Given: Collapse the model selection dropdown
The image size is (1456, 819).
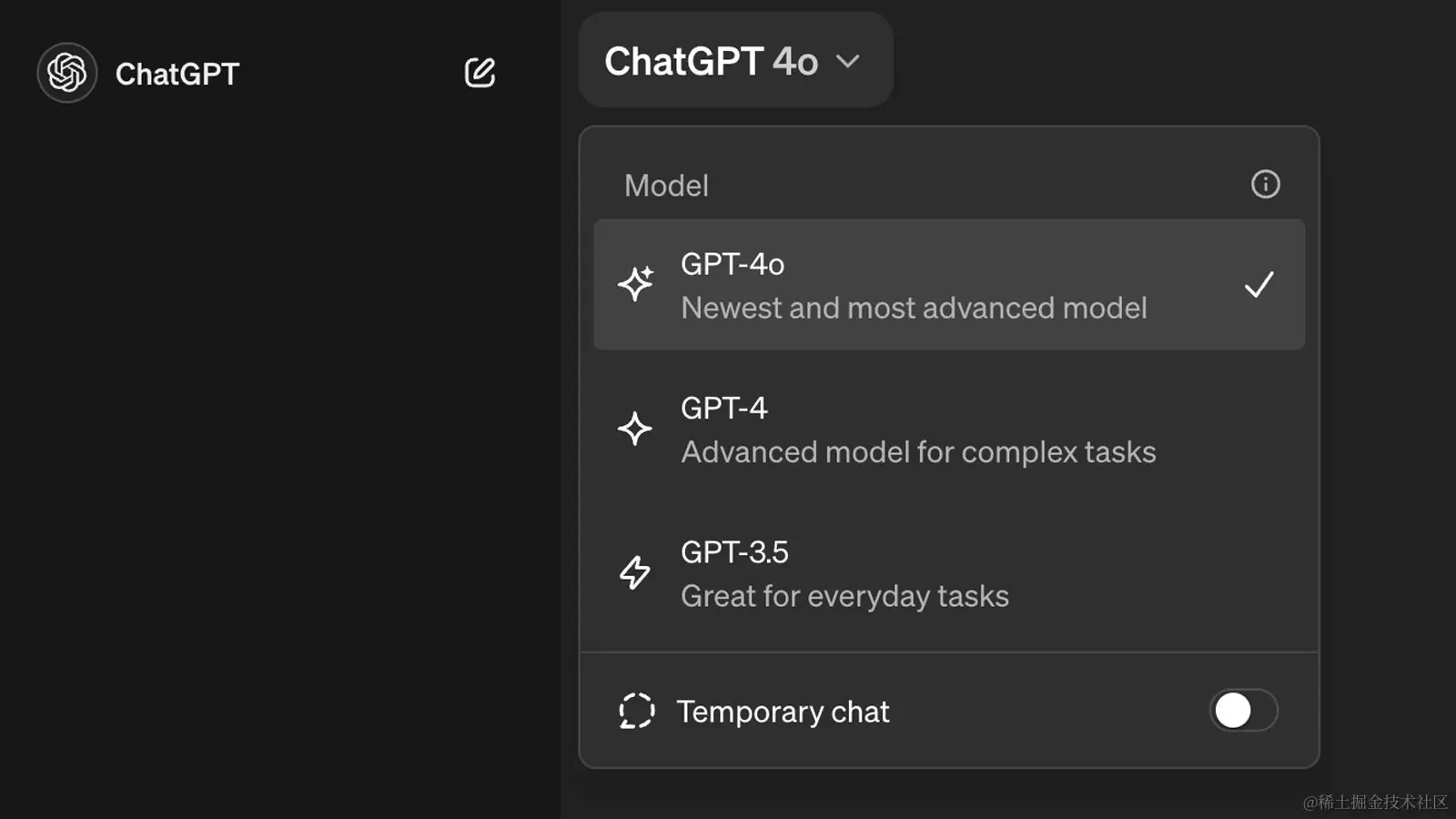Looking at the screenshot, I should pyautogui.click(x=735, y=60).
